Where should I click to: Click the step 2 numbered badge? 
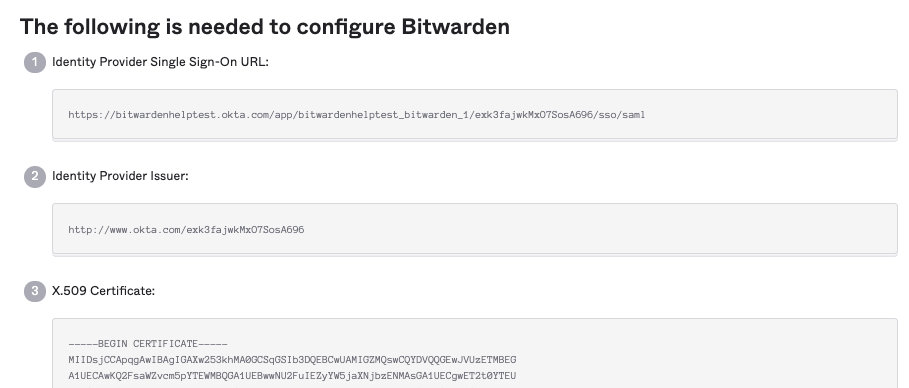point(35,176)
